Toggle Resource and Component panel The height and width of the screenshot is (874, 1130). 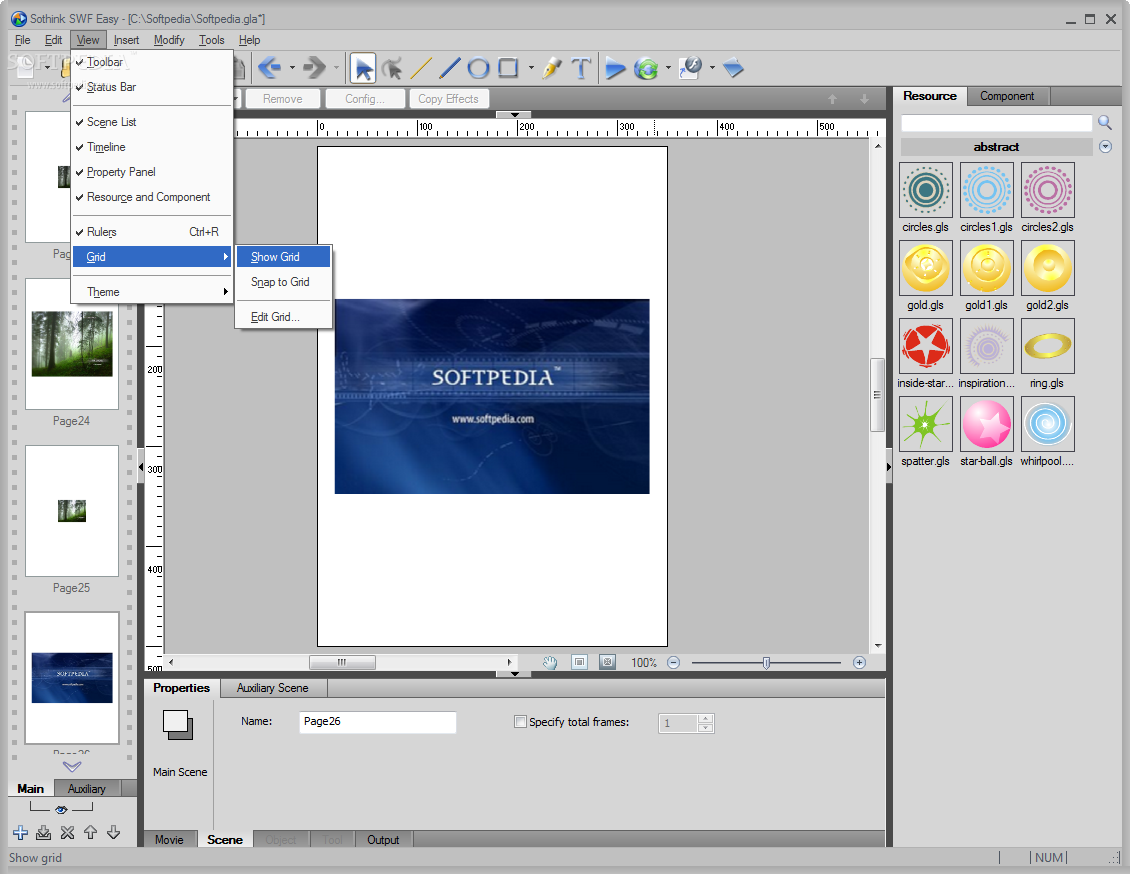click(x=152, y=197)
